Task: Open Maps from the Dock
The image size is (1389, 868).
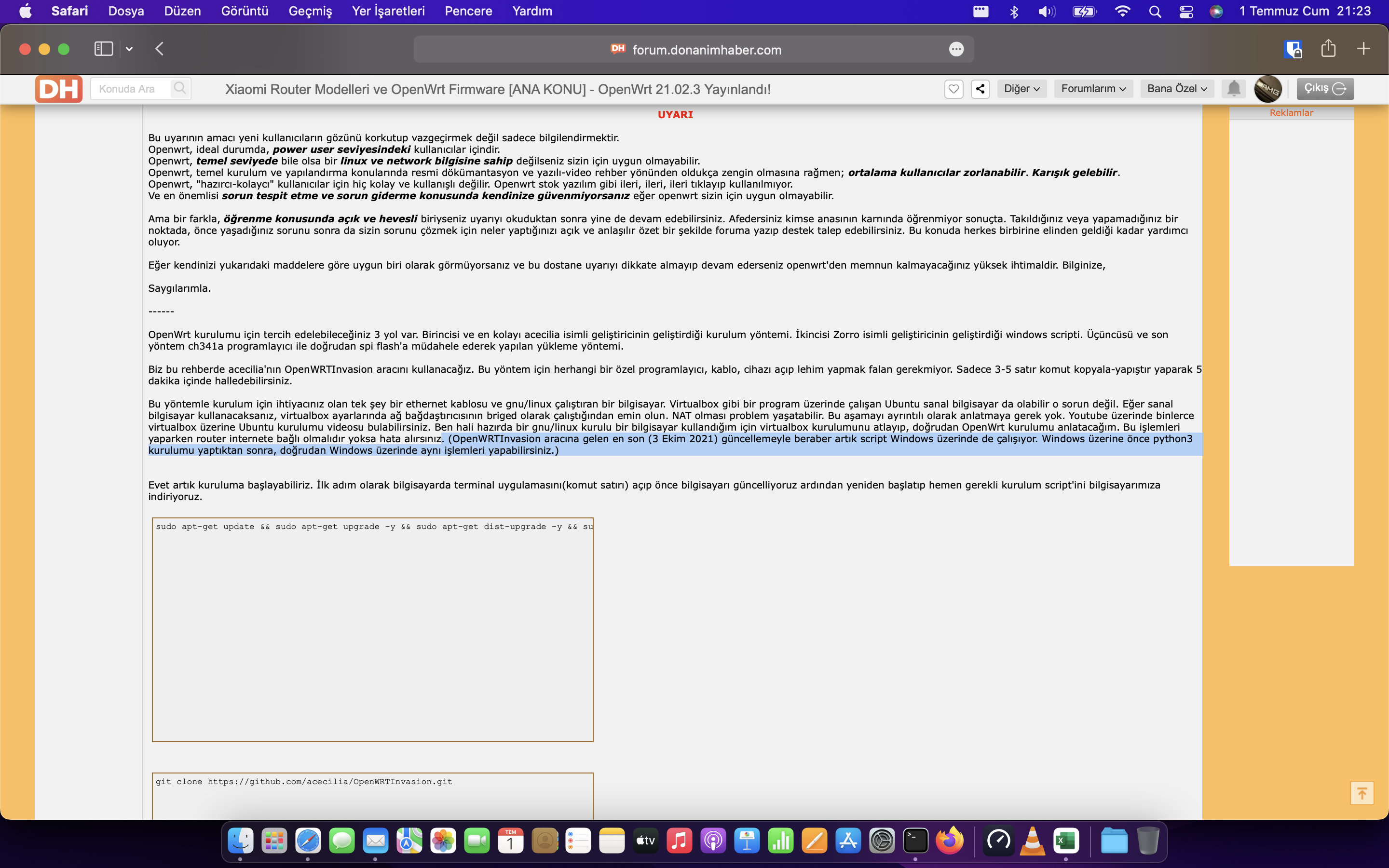Action: pos(409,841)
